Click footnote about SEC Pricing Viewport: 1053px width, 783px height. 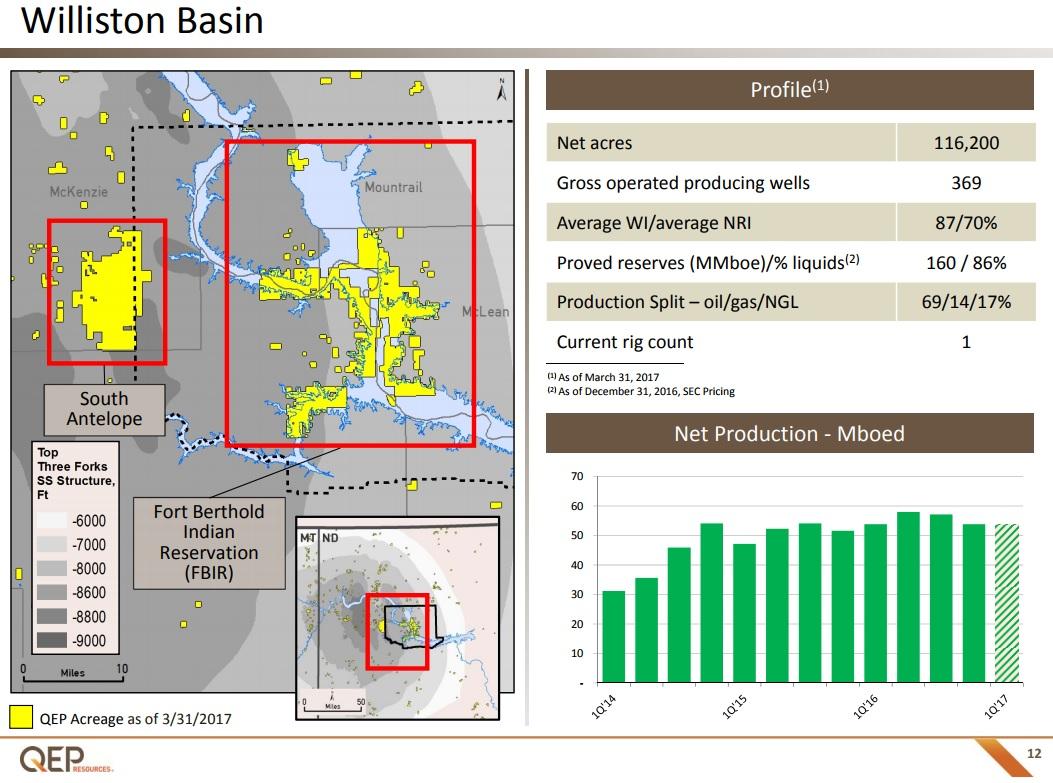[x=640, y=391]
